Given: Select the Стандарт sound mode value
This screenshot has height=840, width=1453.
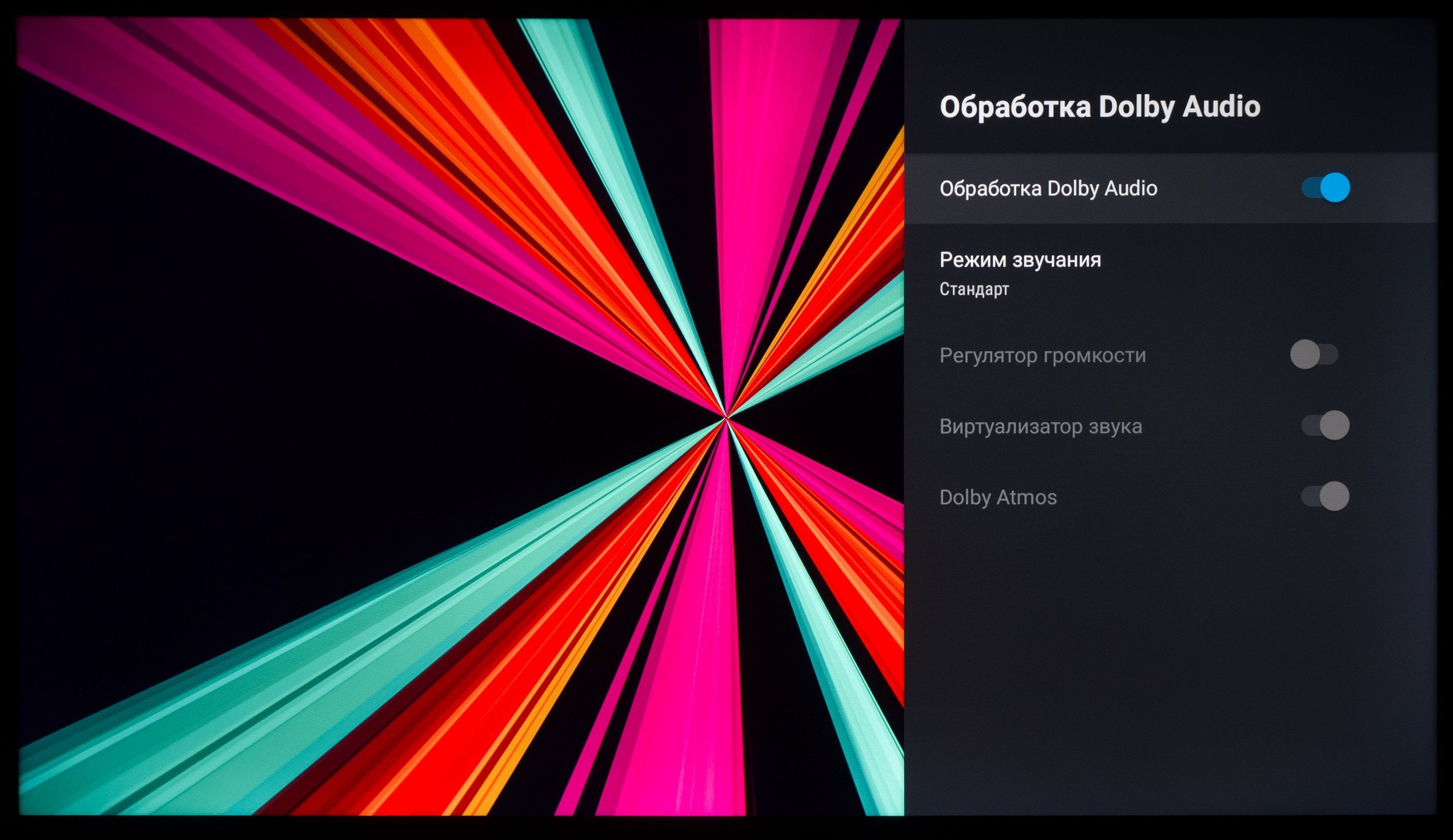Looking at the screenshot, I should (974, 289).
